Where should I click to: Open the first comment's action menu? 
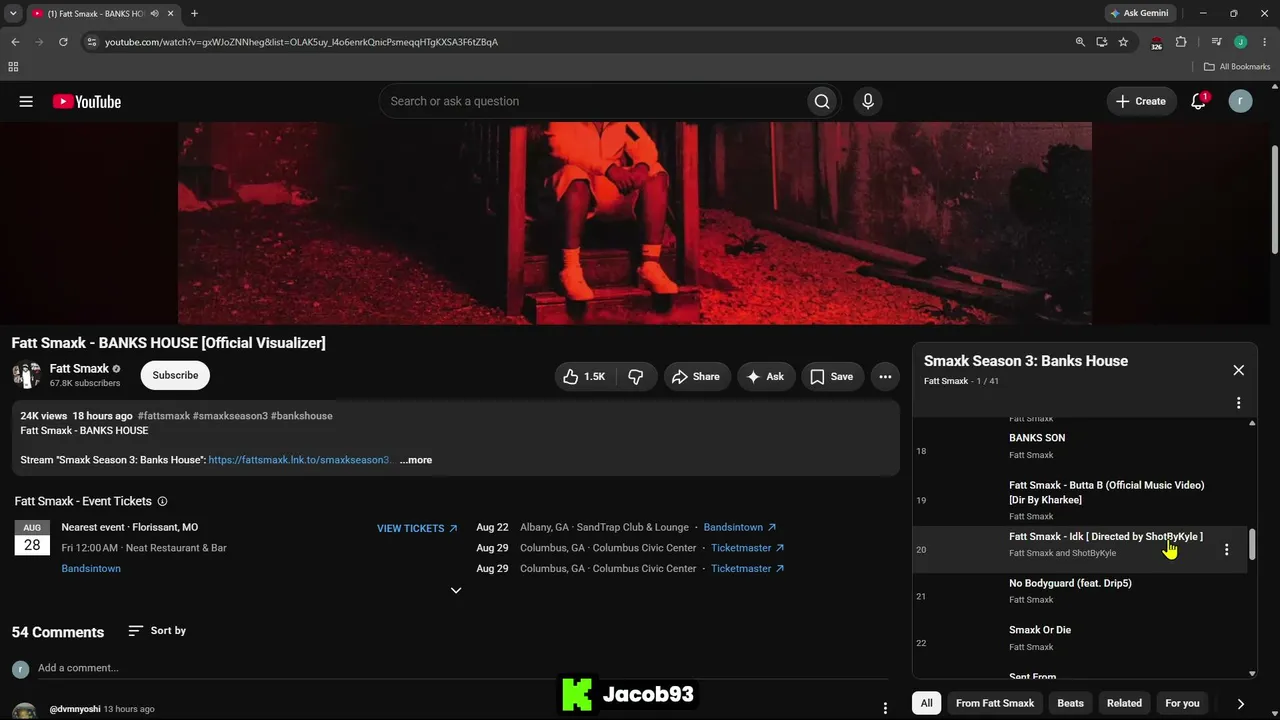(885, 708)
